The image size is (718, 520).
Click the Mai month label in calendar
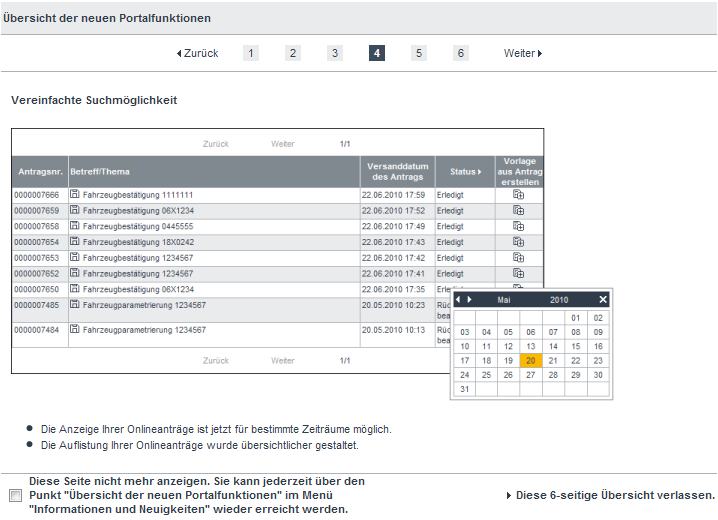[504, 300]
